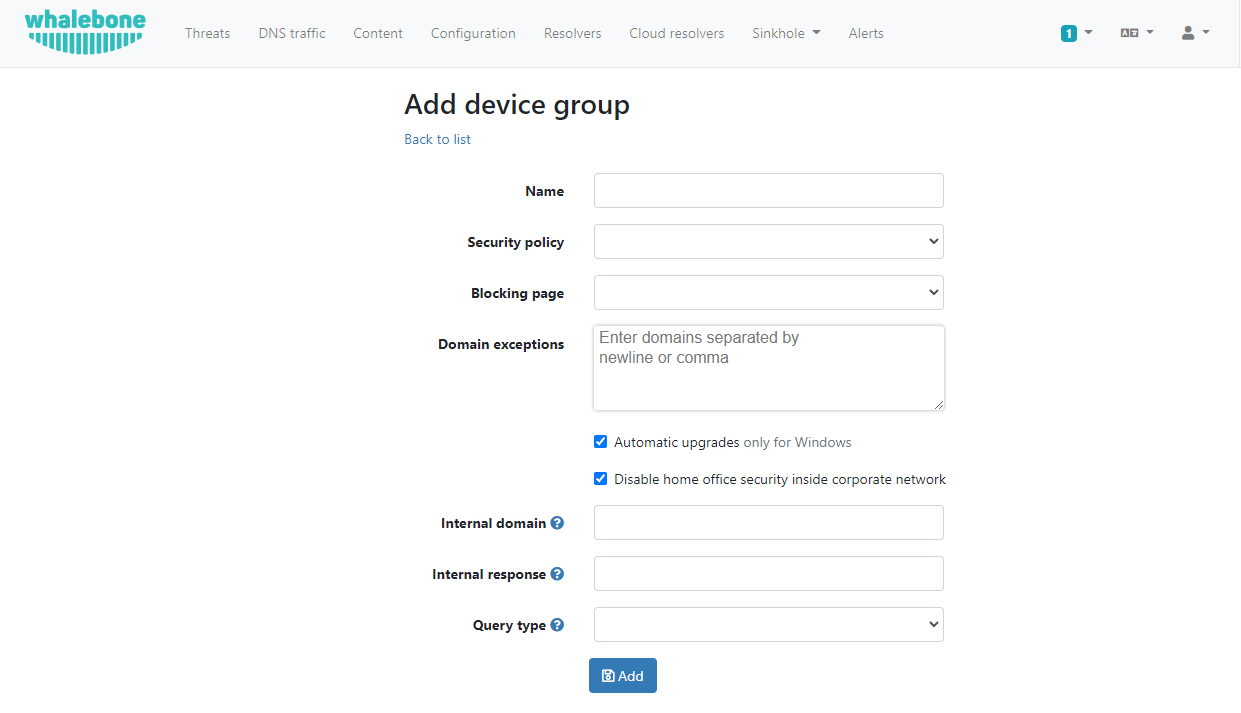Expand the Query type dropdown
This screenshot has width=1241, height=713.
(x=769, y=625)
